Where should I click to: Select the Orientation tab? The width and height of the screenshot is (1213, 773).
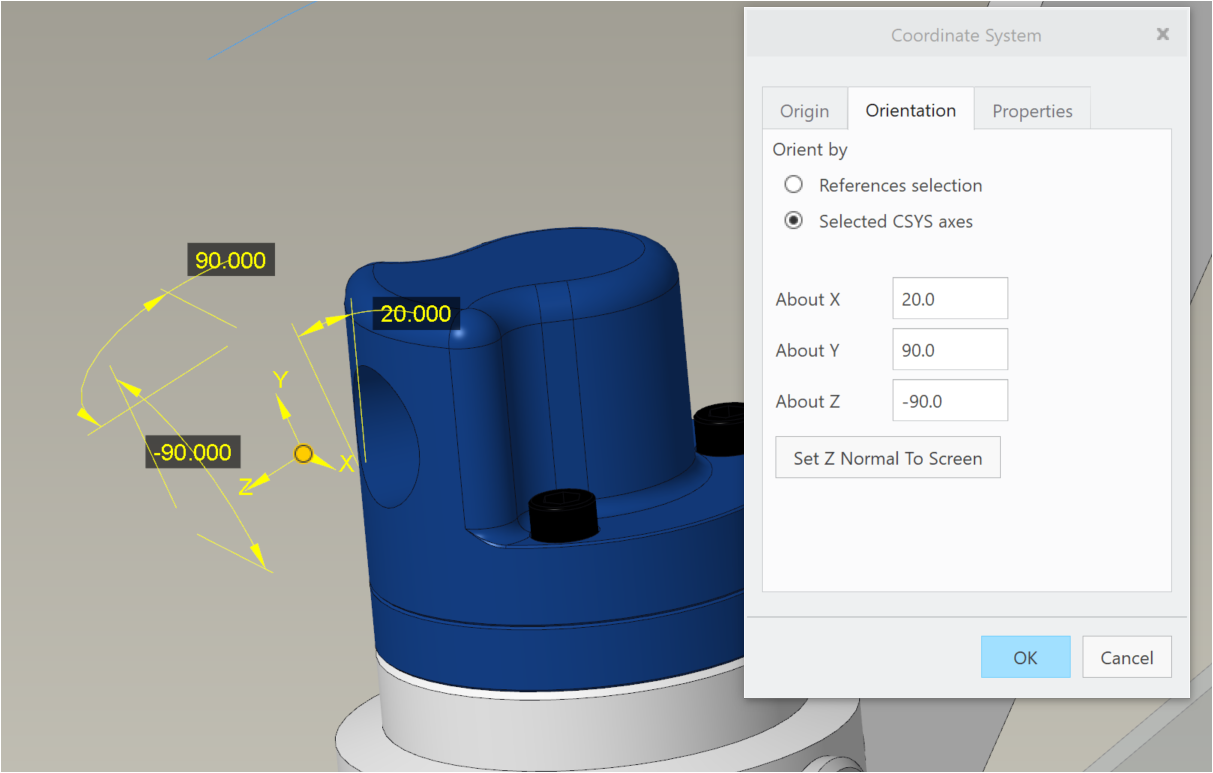(910, 110)
